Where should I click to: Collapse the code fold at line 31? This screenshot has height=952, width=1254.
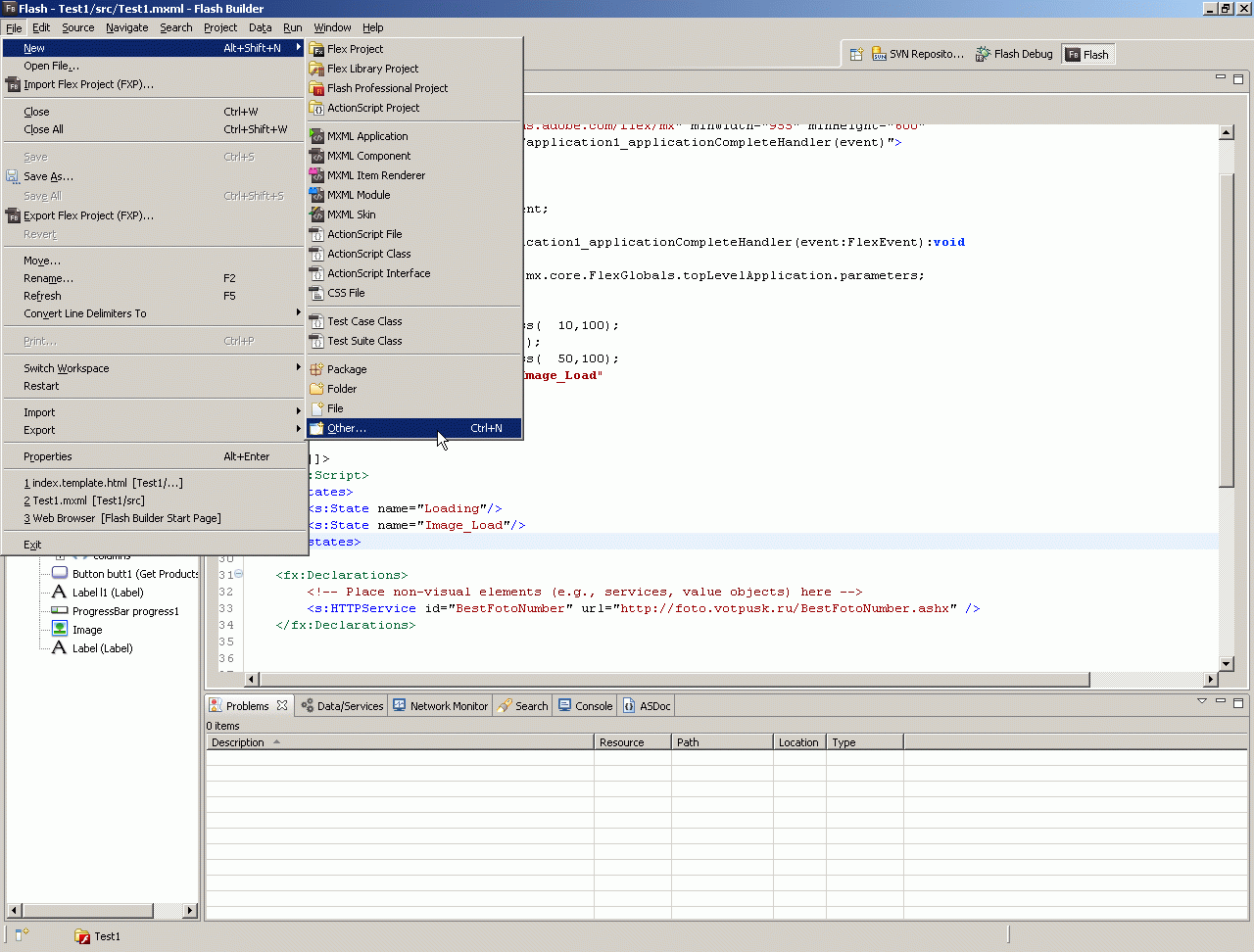click(239, 575)
